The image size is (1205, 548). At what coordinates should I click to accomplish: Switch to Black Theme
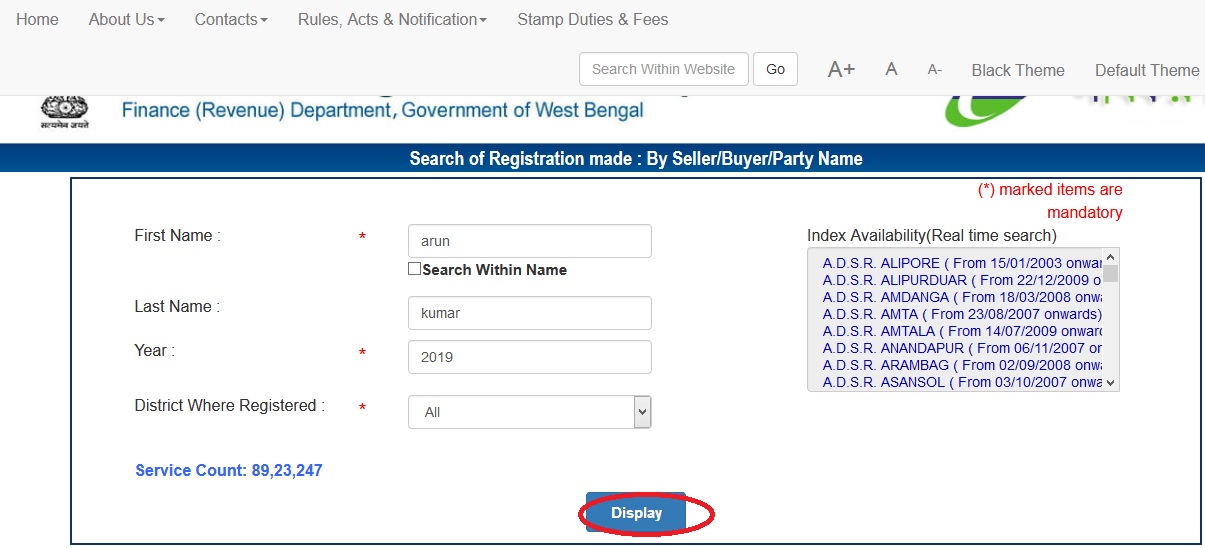click(1018, 70)
